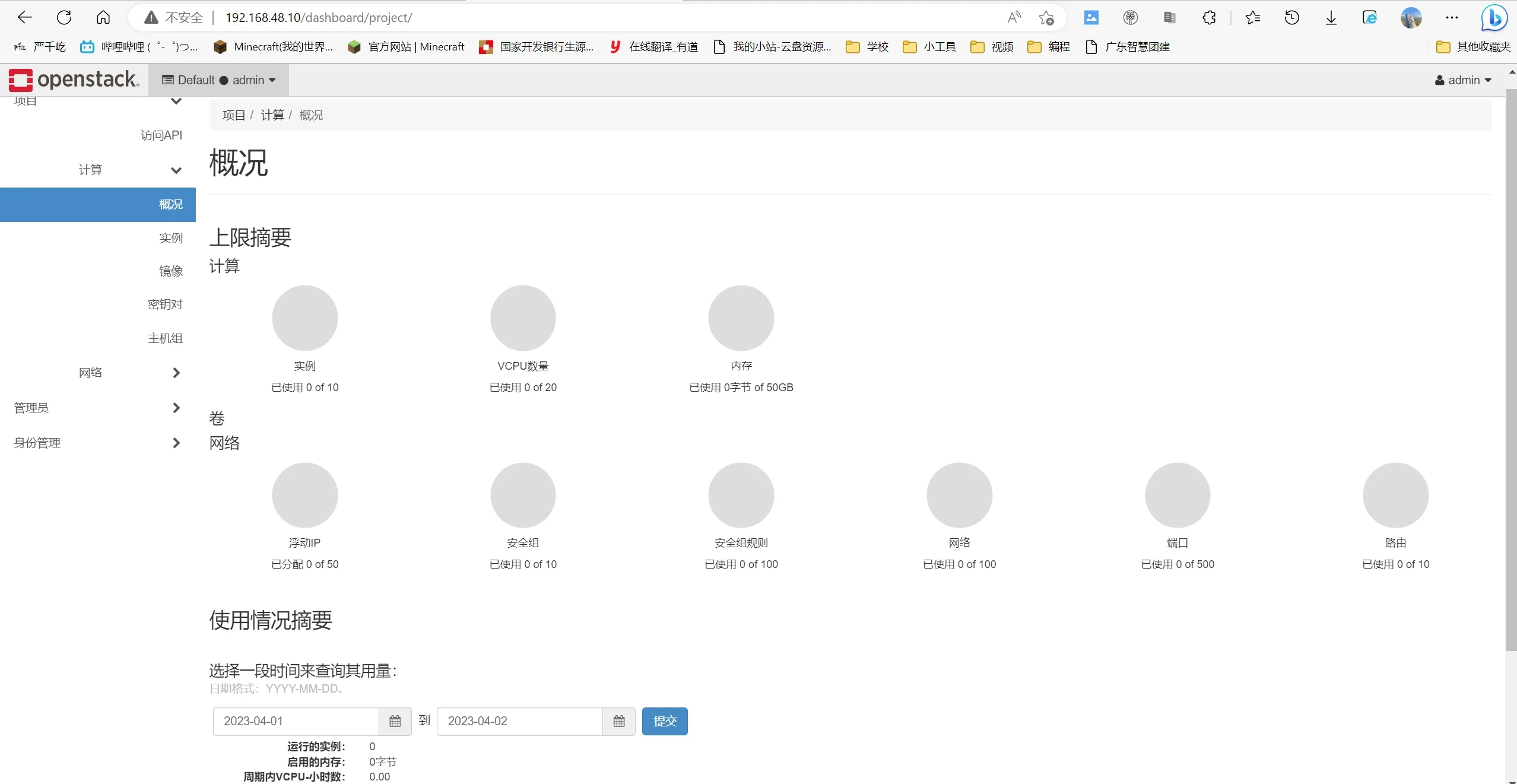
Task: Open the 国家开发银行生源 bookmark
Action: pyautogui.click(x=537, y=47)
